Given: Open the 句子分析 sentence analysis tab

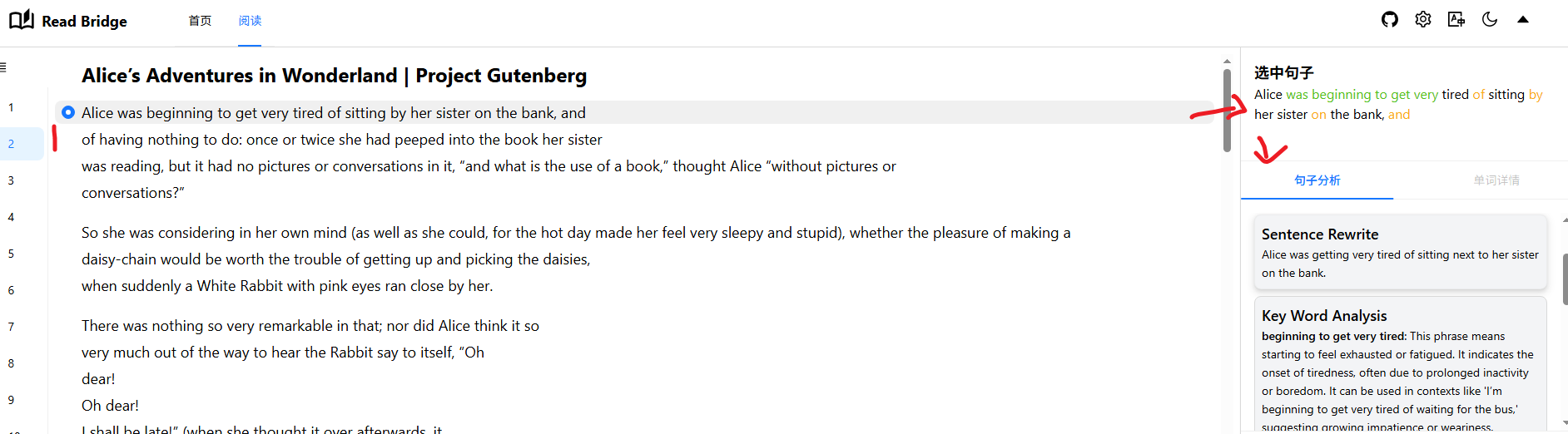Looking at the screenshot, I should pyautogui.click(x=1317, y=180).
